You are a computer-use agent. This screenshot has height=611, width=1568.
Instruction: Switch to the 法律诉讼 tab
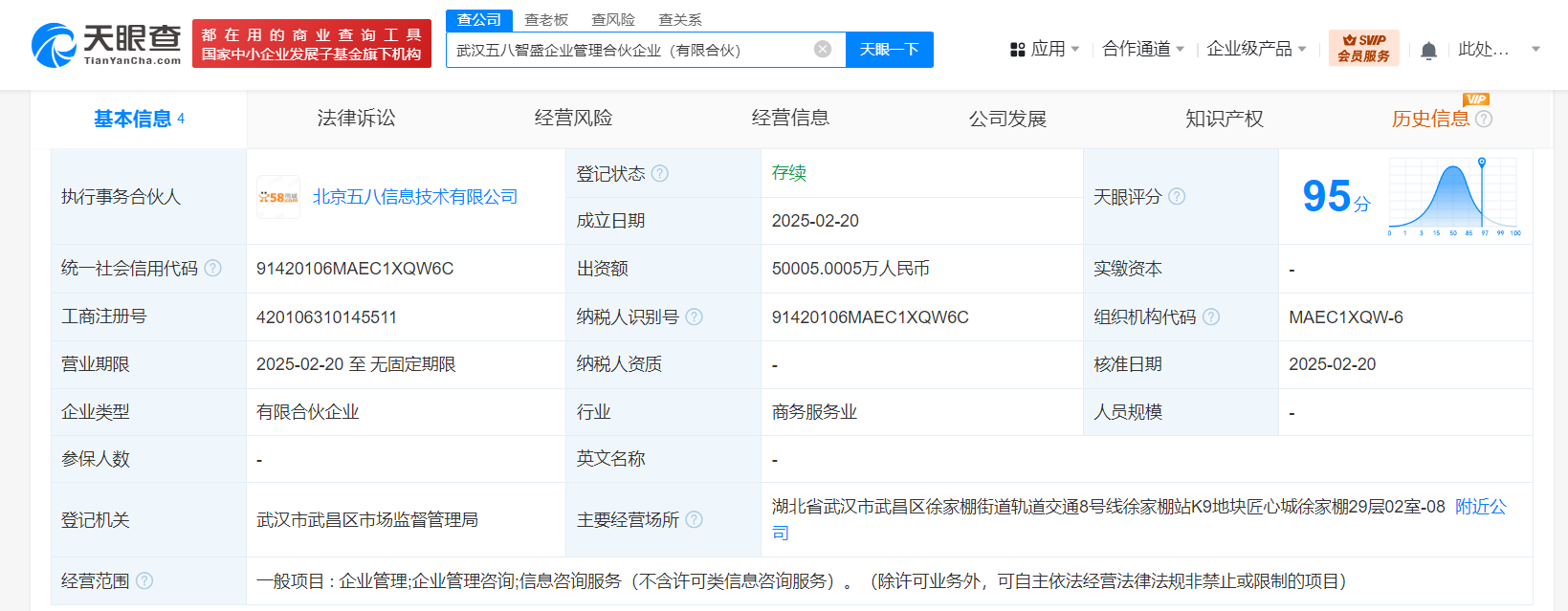pos(356,119)
